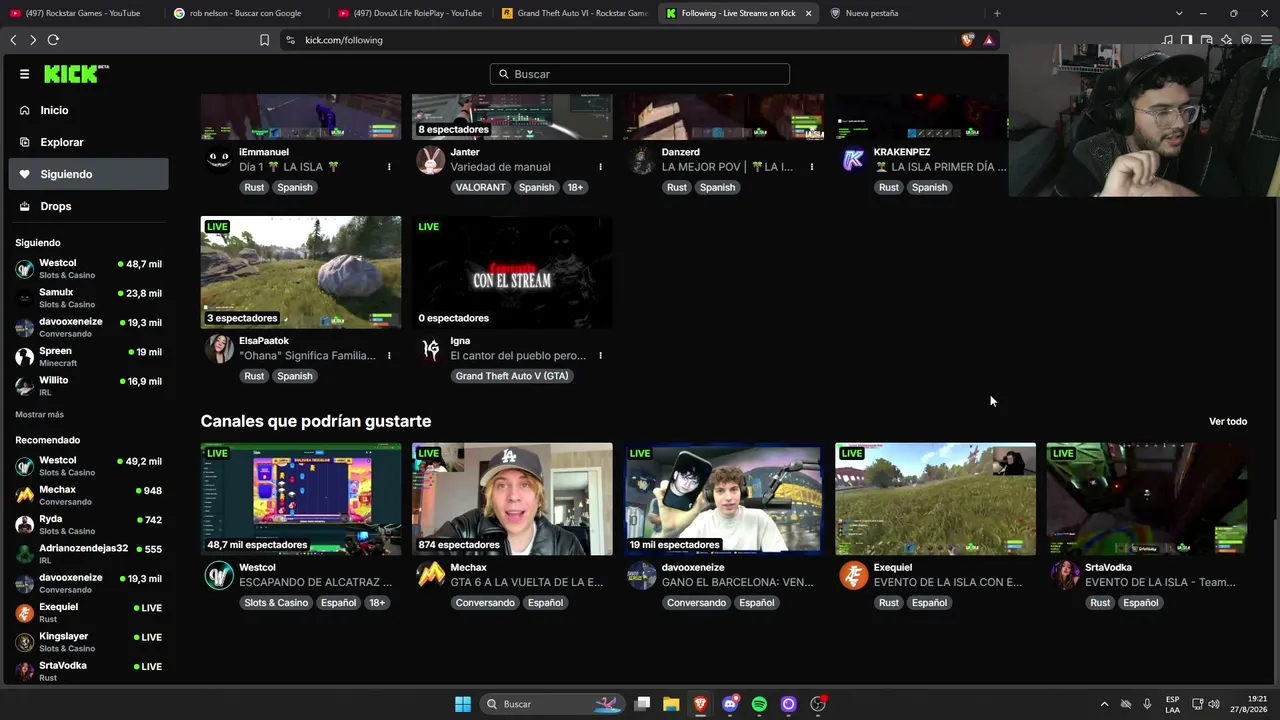Switch to the Rockstar Games YouTube tab
The width and height of the screenshot is (1280, 720).
click(x=82, y=13)
